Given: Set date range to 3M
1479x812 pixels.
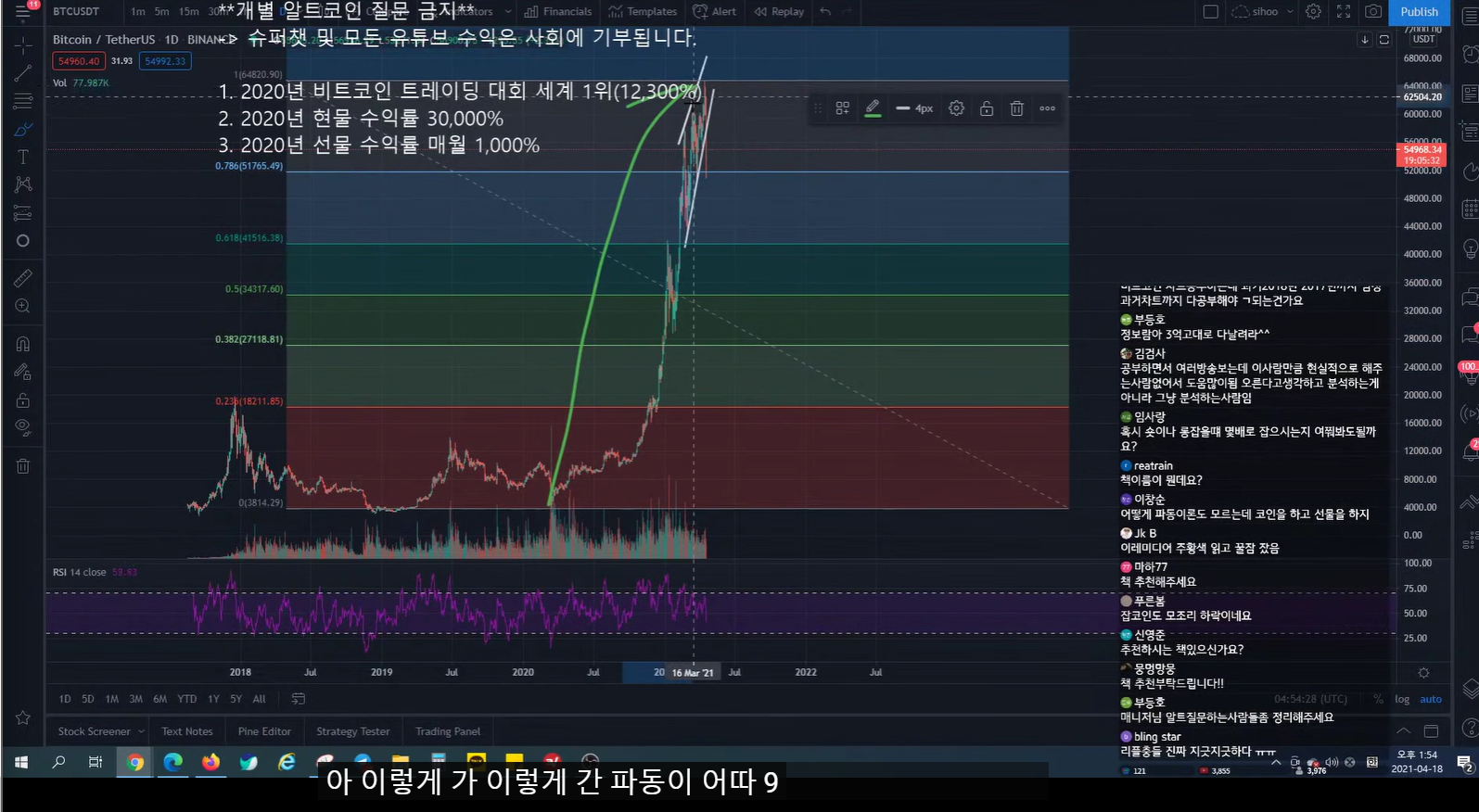Looking at the screenshot, I should pyautogui.click(x=136, y=699).
